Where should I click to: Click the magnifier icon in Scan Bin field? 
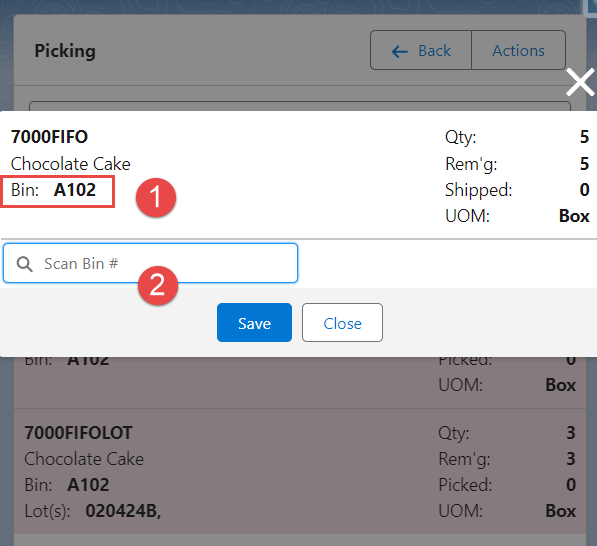24,264
